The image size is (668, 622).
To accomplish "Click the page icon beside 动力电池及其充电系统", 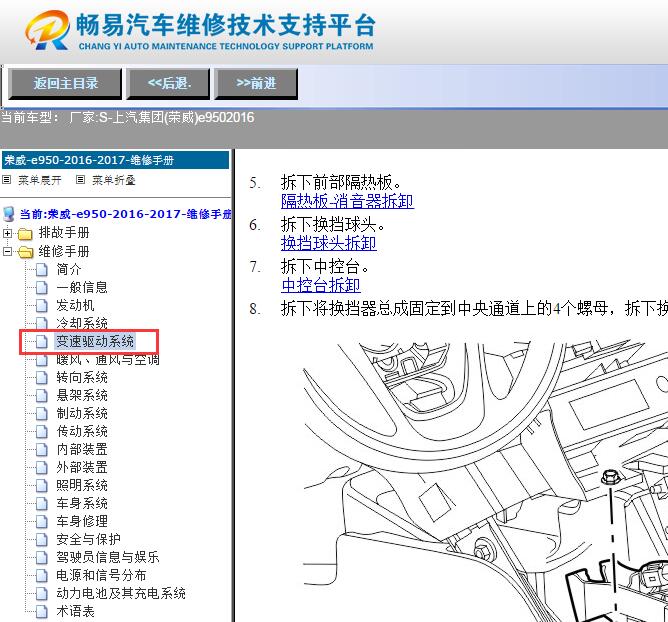I will [x=41, y=593].
